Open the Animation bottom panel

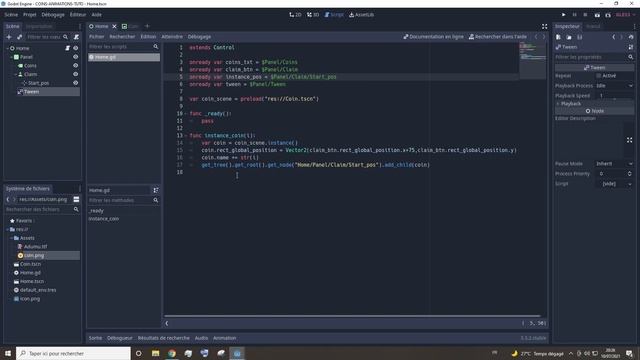pyautogui.click(x=224, y=338)
